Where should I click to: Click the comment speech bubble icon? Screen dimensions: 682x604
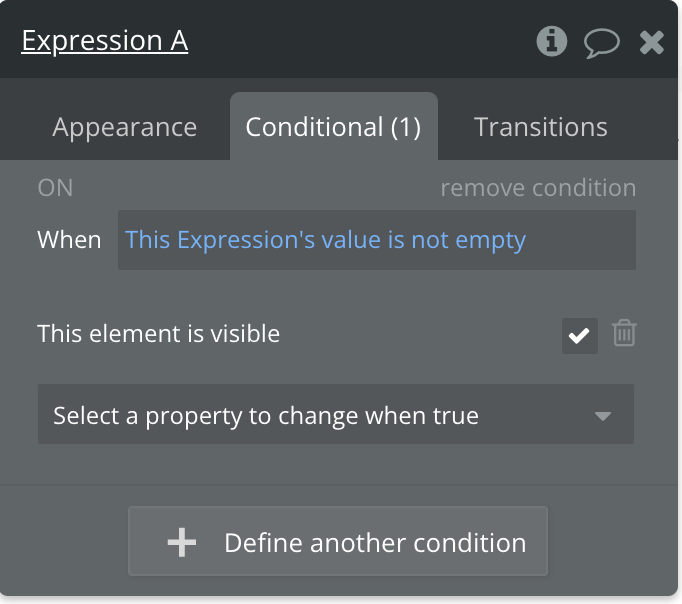(601, 42)
